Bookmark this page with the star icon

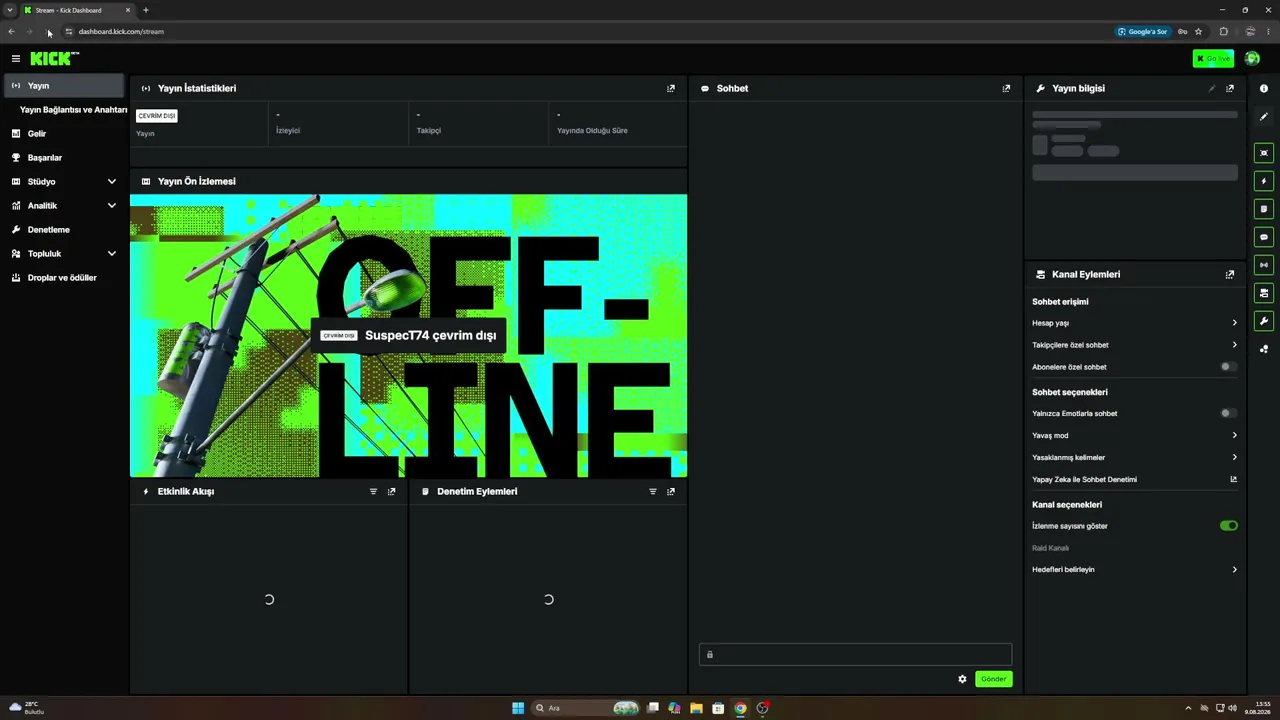[x=1198, y=31]
